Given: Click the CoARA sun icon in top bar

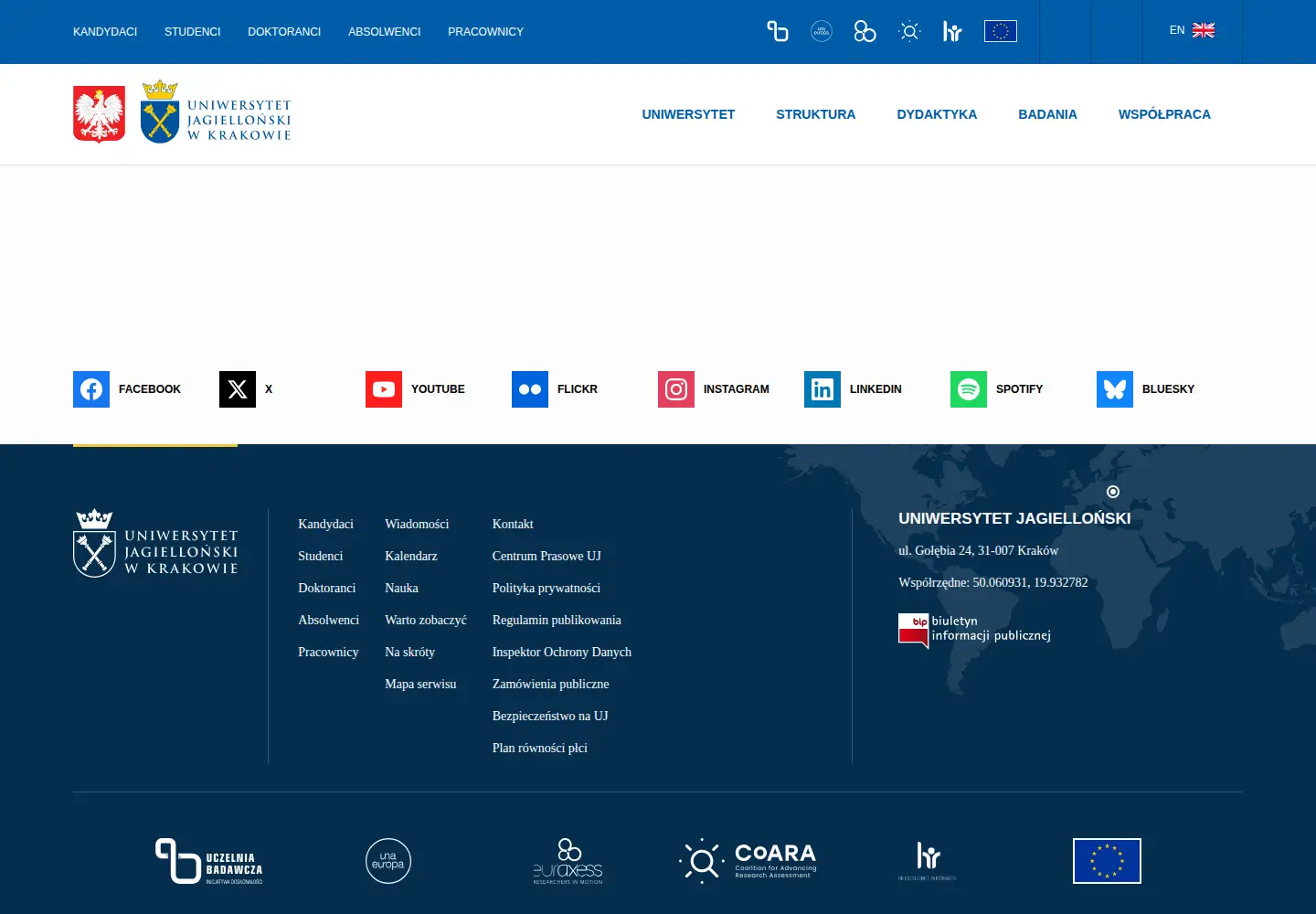Looking at the screenshot, I should 909,31.
